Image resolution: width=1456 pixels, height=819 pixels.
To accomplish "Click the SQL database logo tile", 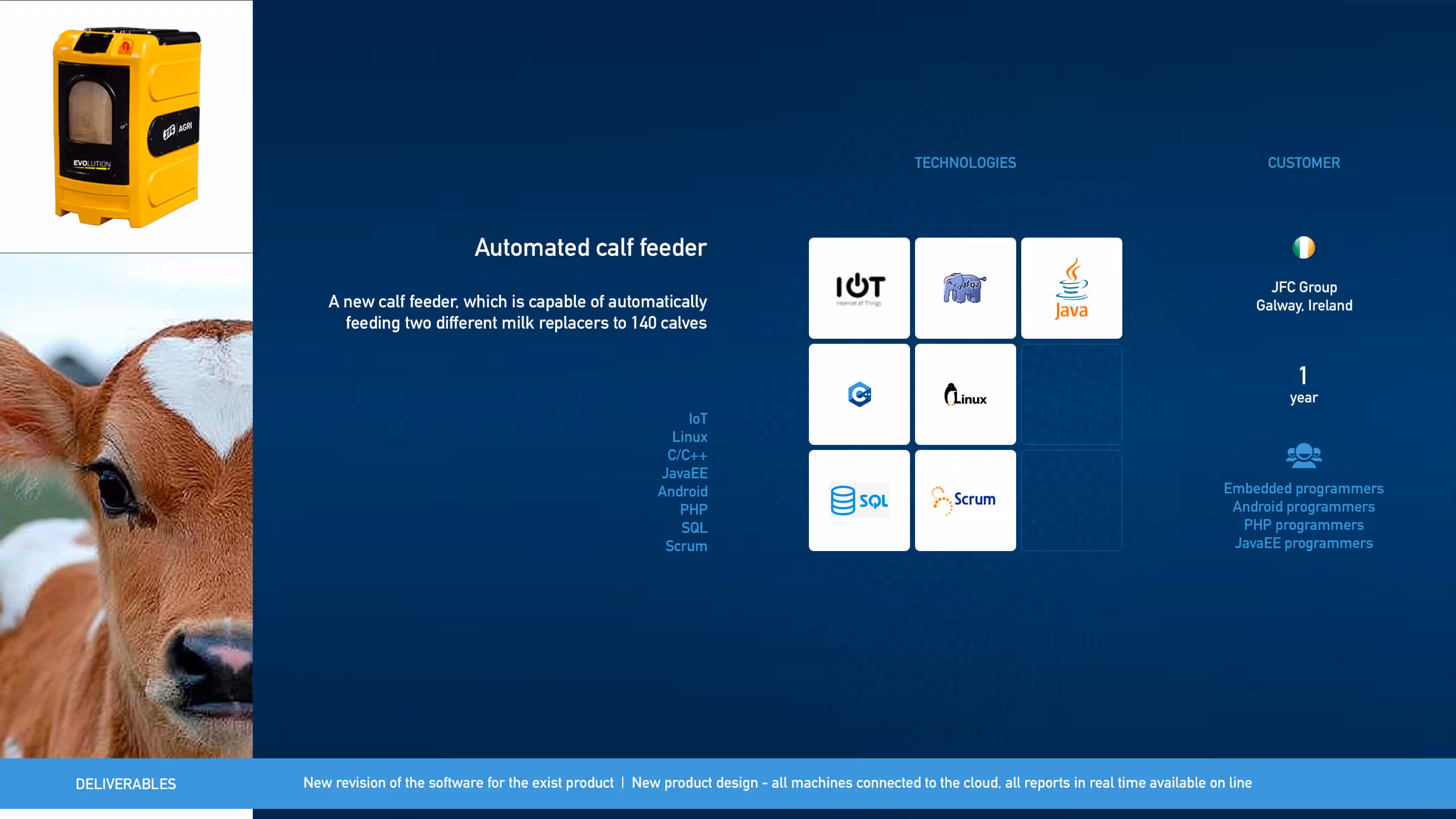I will pos(858,500).
